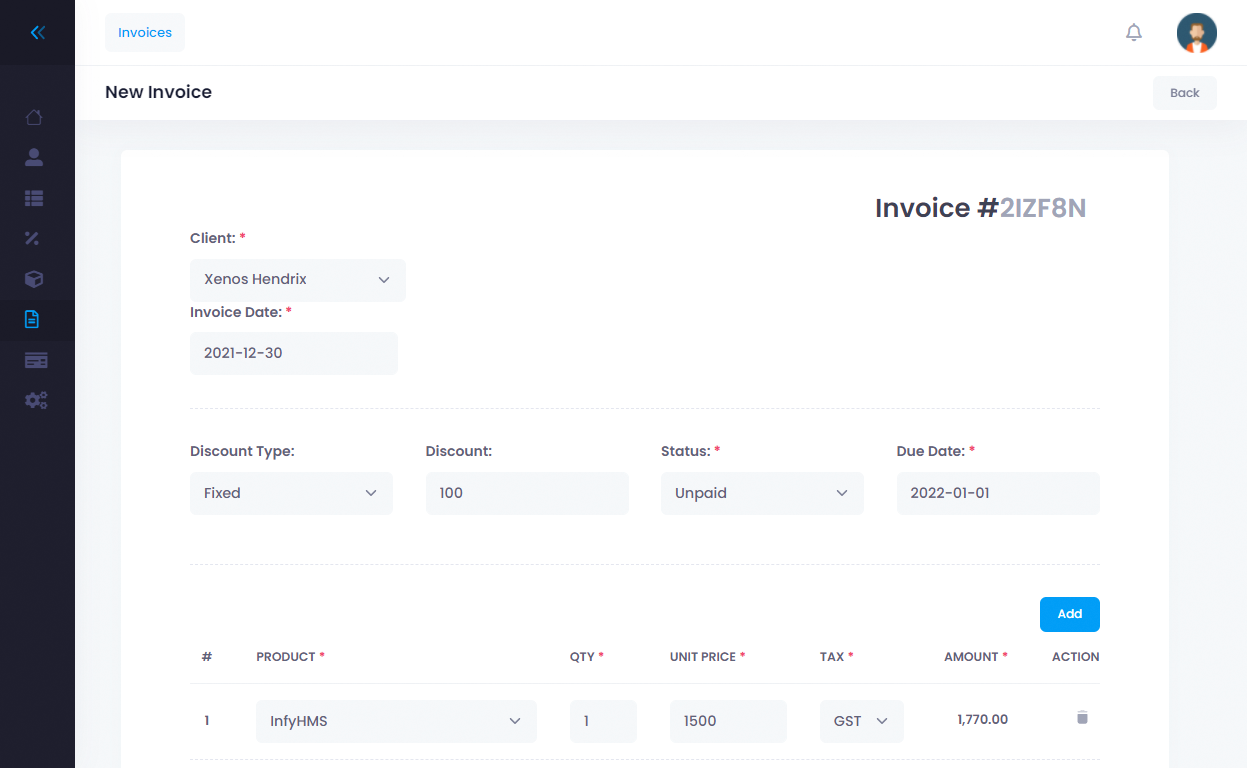This screenshot has width=1247, height=768.
Task: Click the Back button
Action: pyautogui.click(x=1184, y=93)
